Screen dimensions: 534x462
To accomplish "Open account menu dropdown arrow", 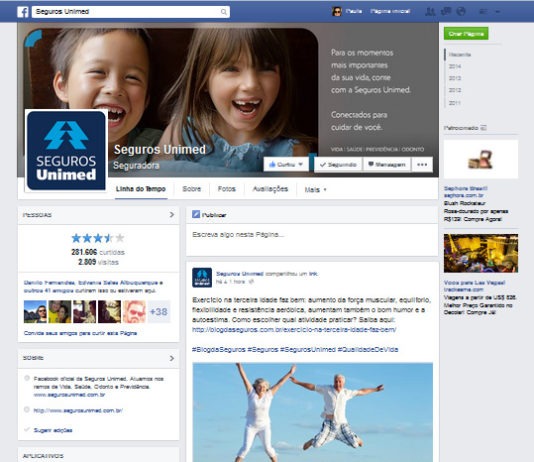I will tap(498, 12).
